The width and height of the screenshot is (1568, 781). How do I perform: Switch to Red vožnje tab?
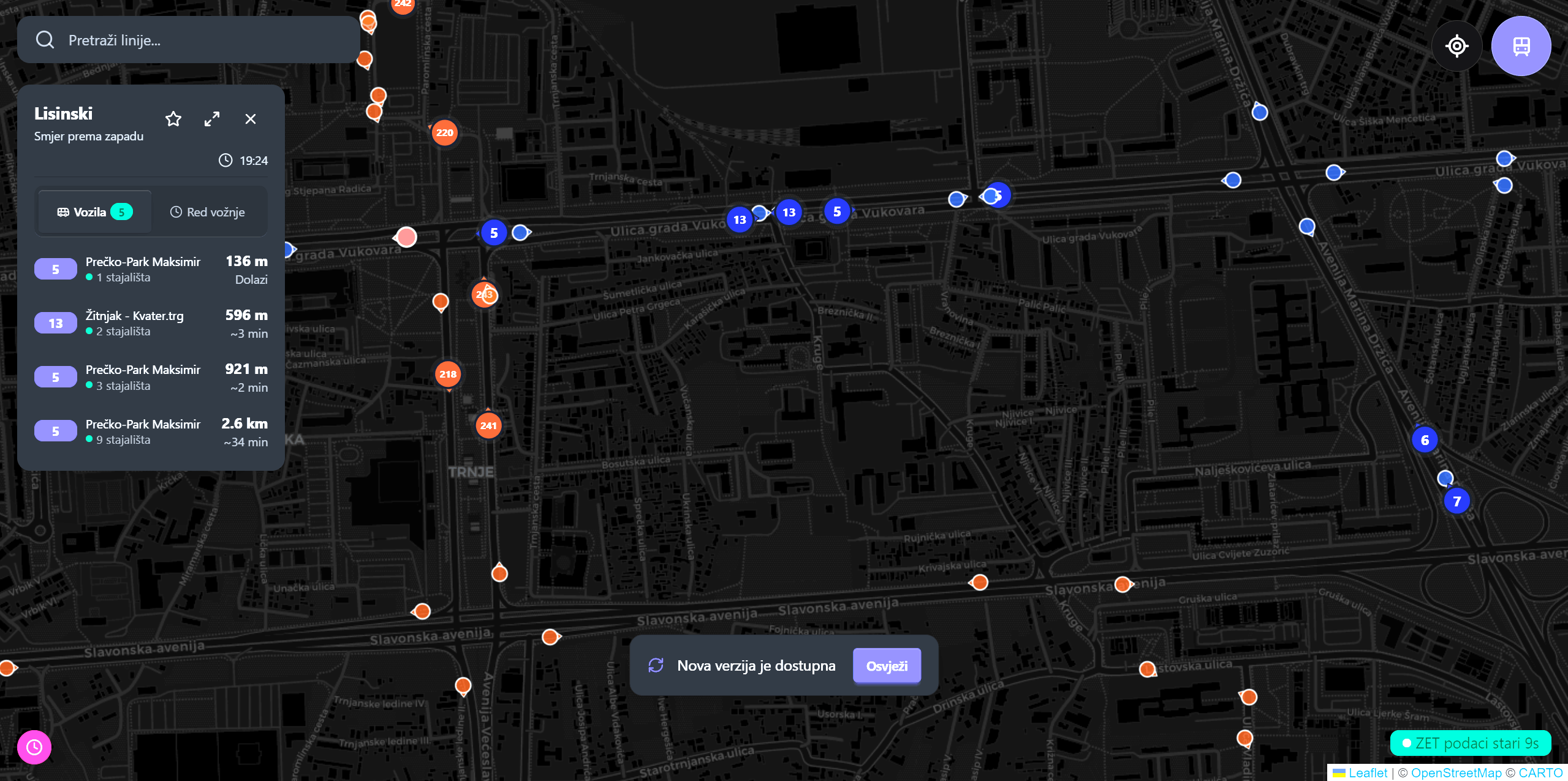click(x=208, y=212)
